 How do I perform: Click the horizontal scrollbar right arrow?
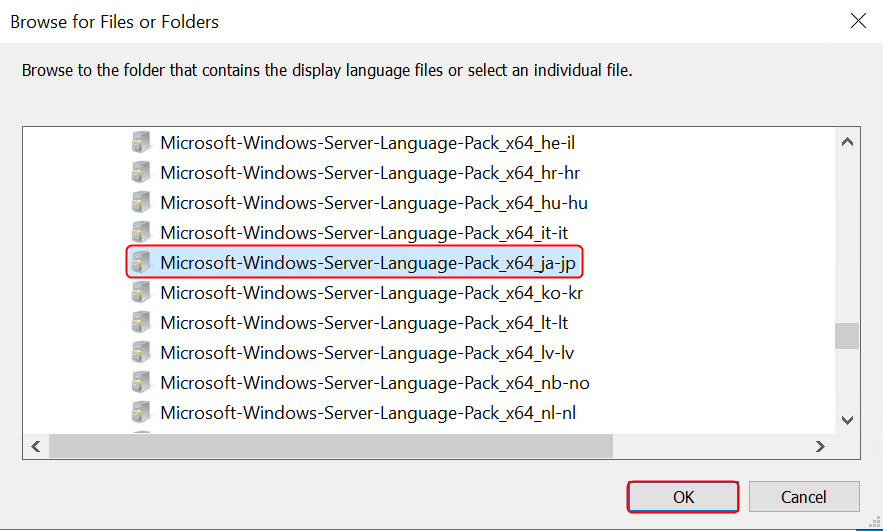coord(820,447)
